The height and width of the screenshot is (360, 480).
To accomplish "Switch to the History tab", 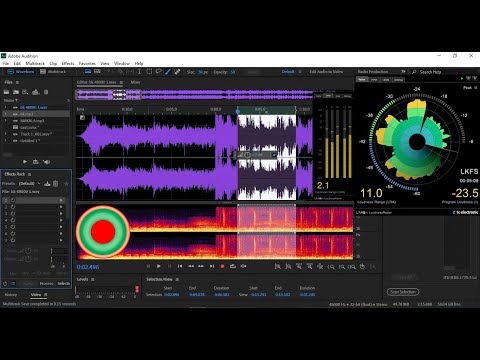I will tap(11, 294).
